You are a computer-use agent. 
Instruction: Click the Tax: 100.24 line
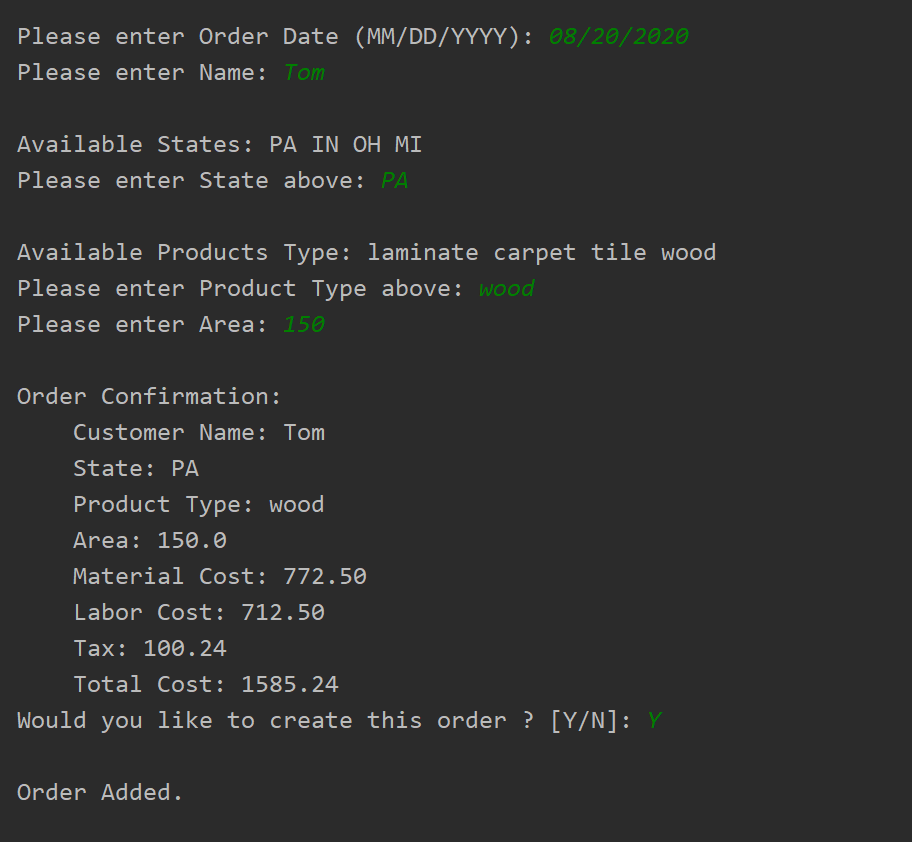pos(150,649)
